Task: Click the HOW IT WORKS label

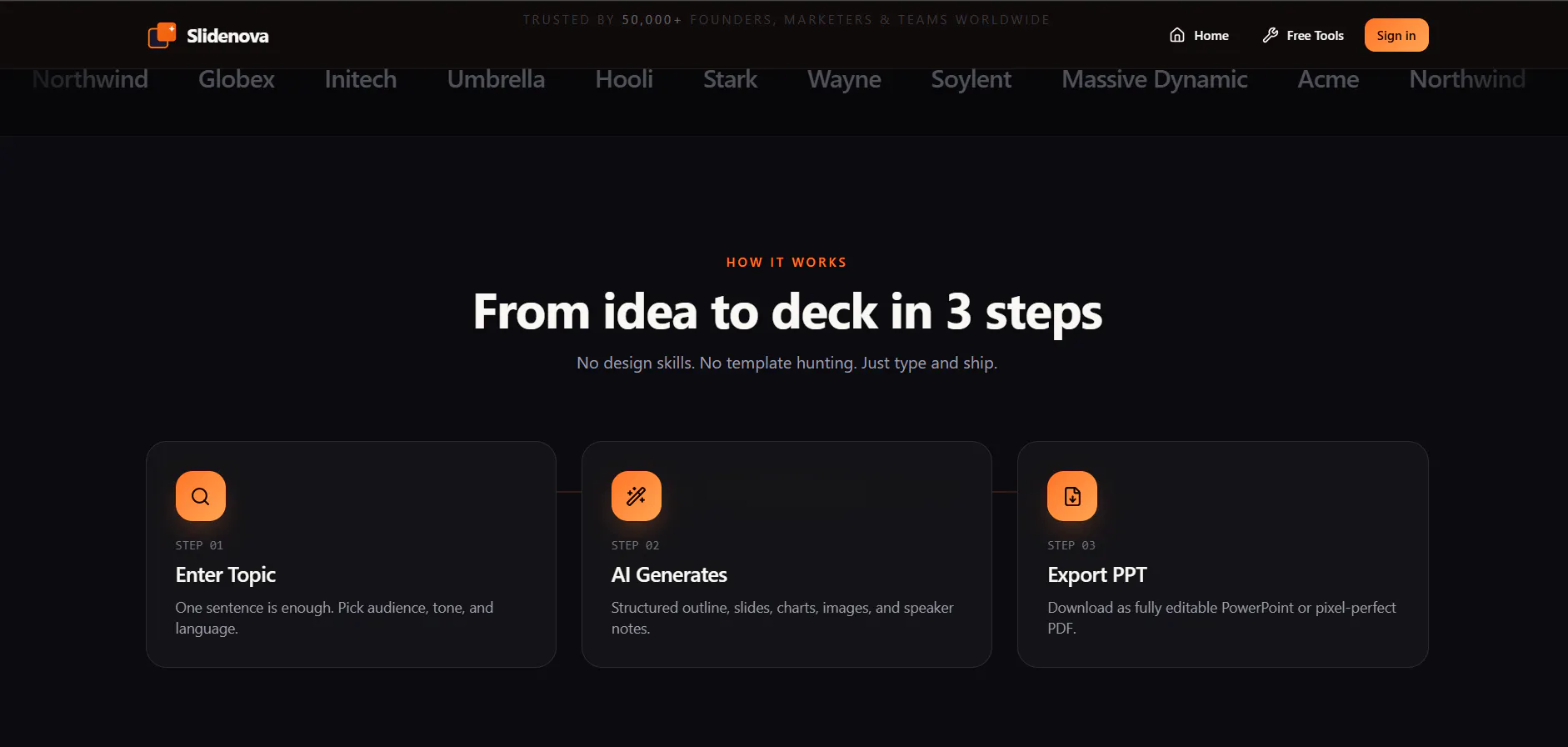Action: [786, 263]
